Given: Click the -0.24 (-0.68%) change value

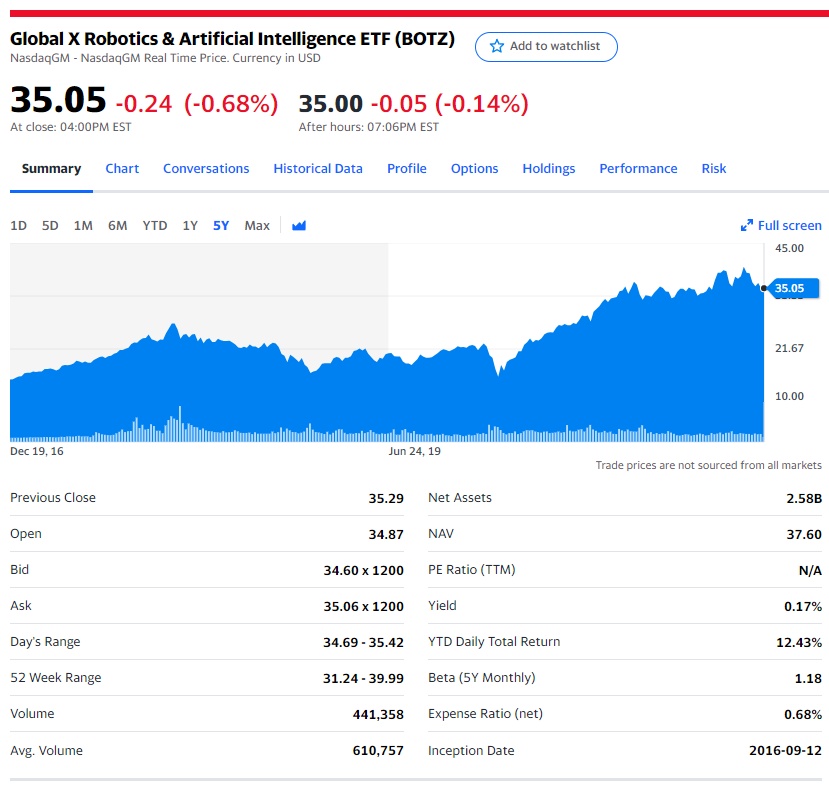Looking at the screenshot, I should click(x=197, y=104).
